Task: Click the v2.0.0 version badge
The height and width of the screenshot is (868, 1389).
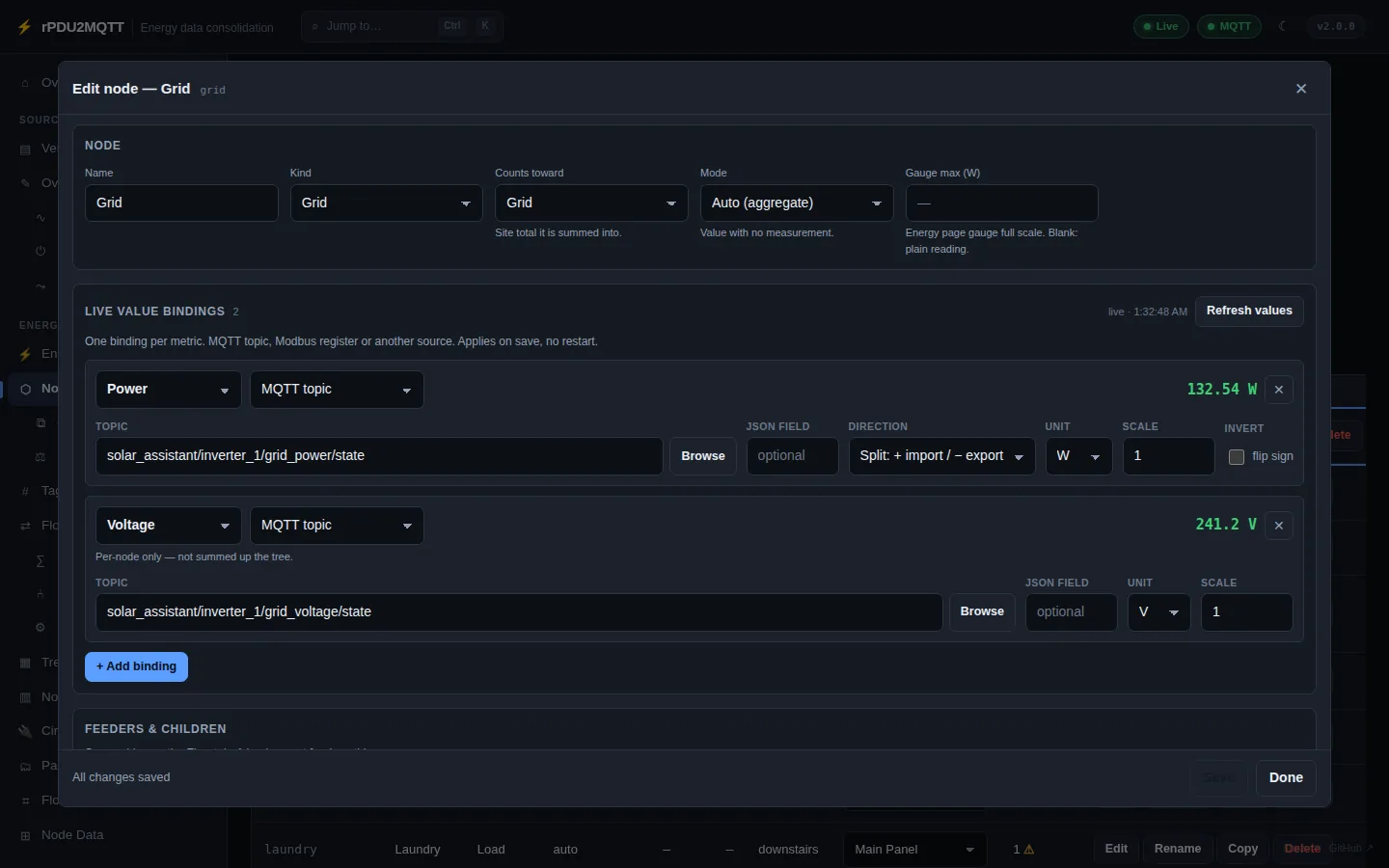Action: click(1336, 27)
